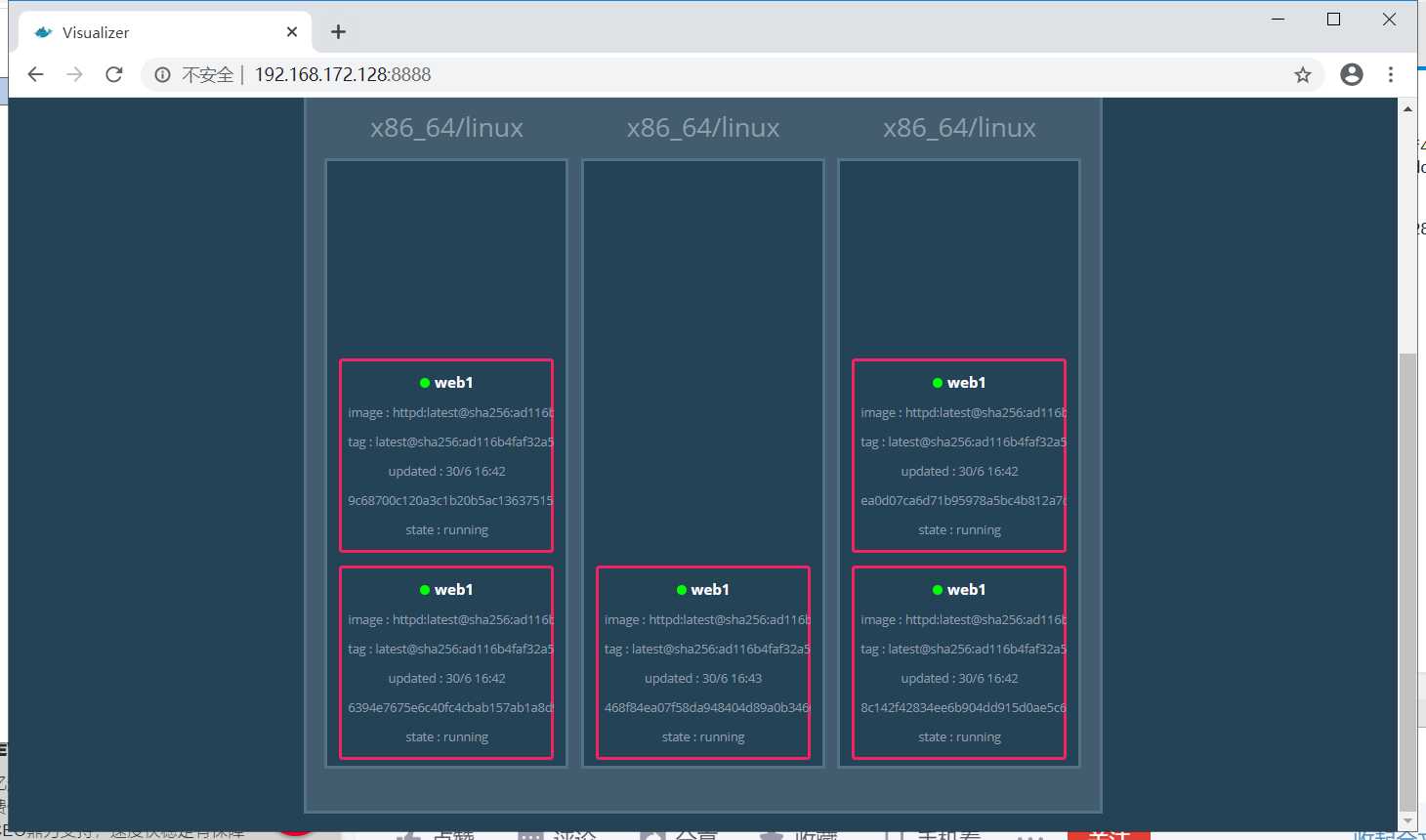Click the tag line in card ea0d07ca6d71

[x=963, y=441]
